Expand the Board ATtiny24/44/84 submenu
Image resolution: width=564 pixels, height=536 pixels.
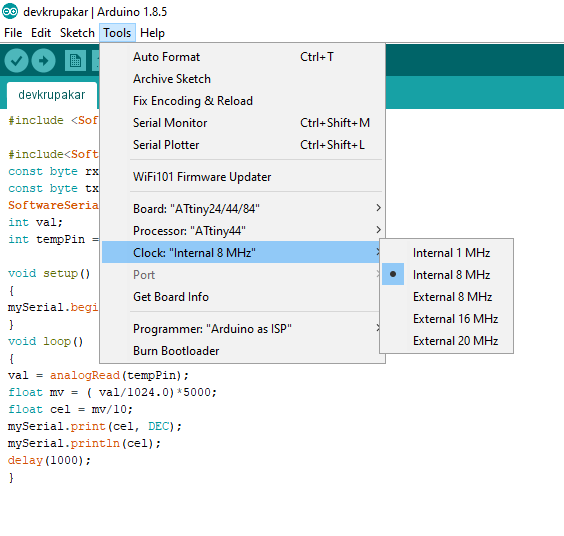[x=242, y=208]
